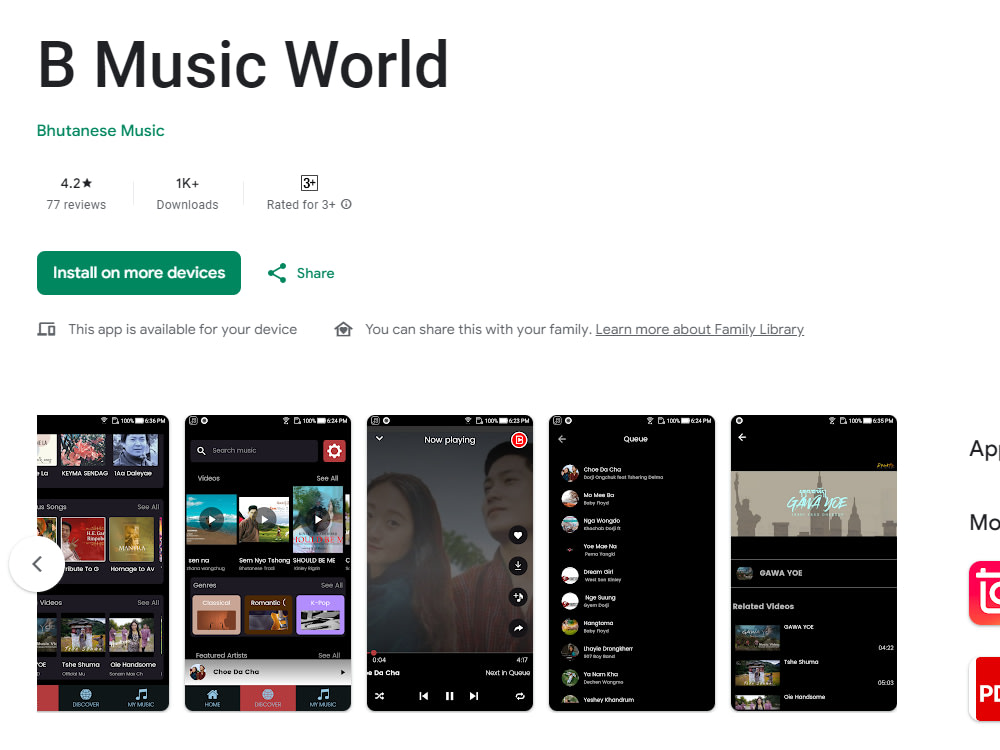Open the Discover screen screenshot with search bar
This screenshot has height=750, width=1000.
point(268,563)
